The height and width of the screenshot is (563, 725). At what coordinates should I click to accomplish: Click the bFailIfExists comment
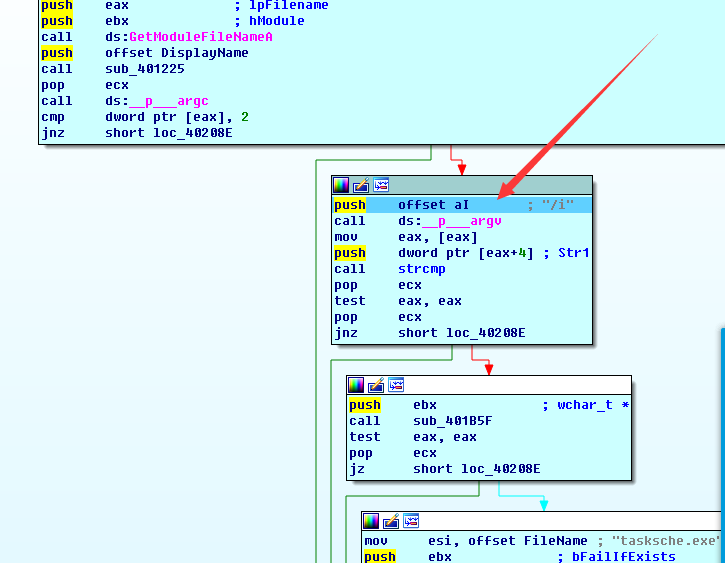pyautogui.click(x=624, y=557)
